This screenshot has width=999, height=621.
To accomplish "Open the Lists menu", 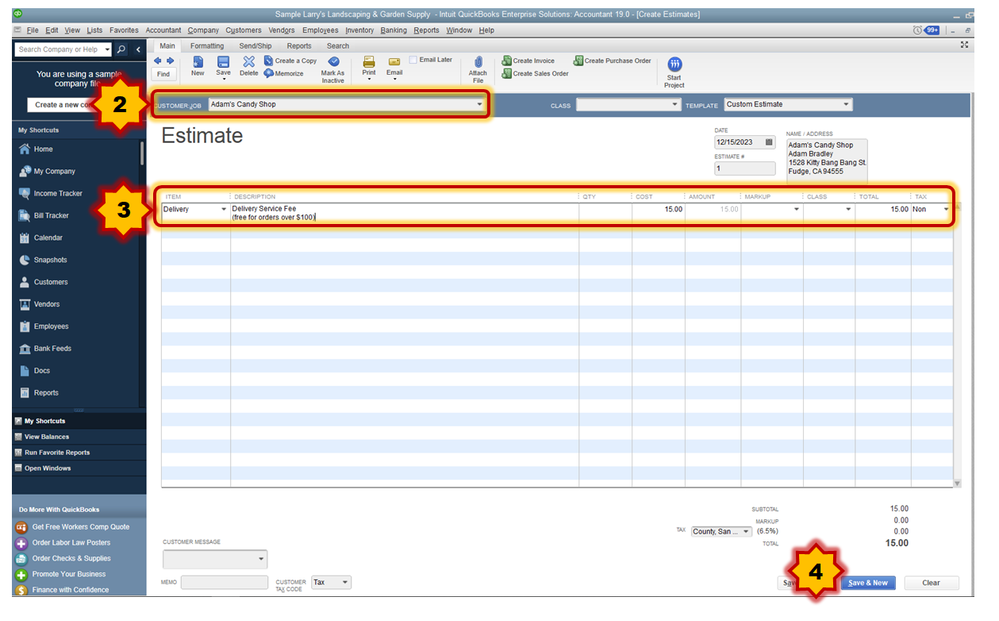I will [x=95, y=30].
